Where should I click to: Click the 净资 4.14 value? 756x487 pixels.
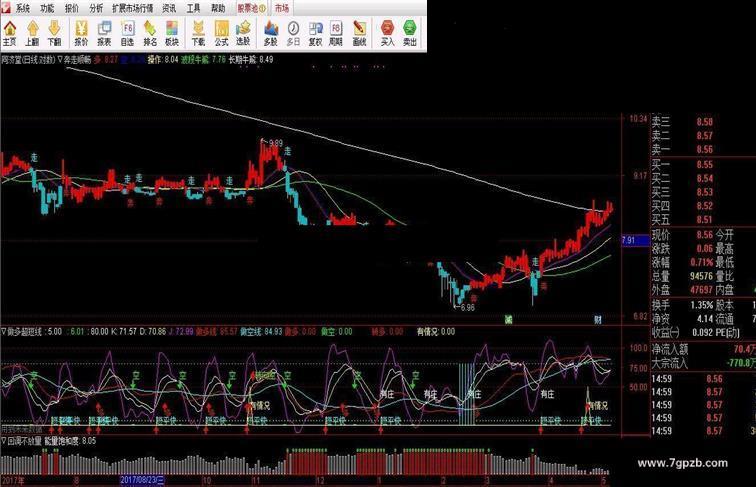point(704,319)
